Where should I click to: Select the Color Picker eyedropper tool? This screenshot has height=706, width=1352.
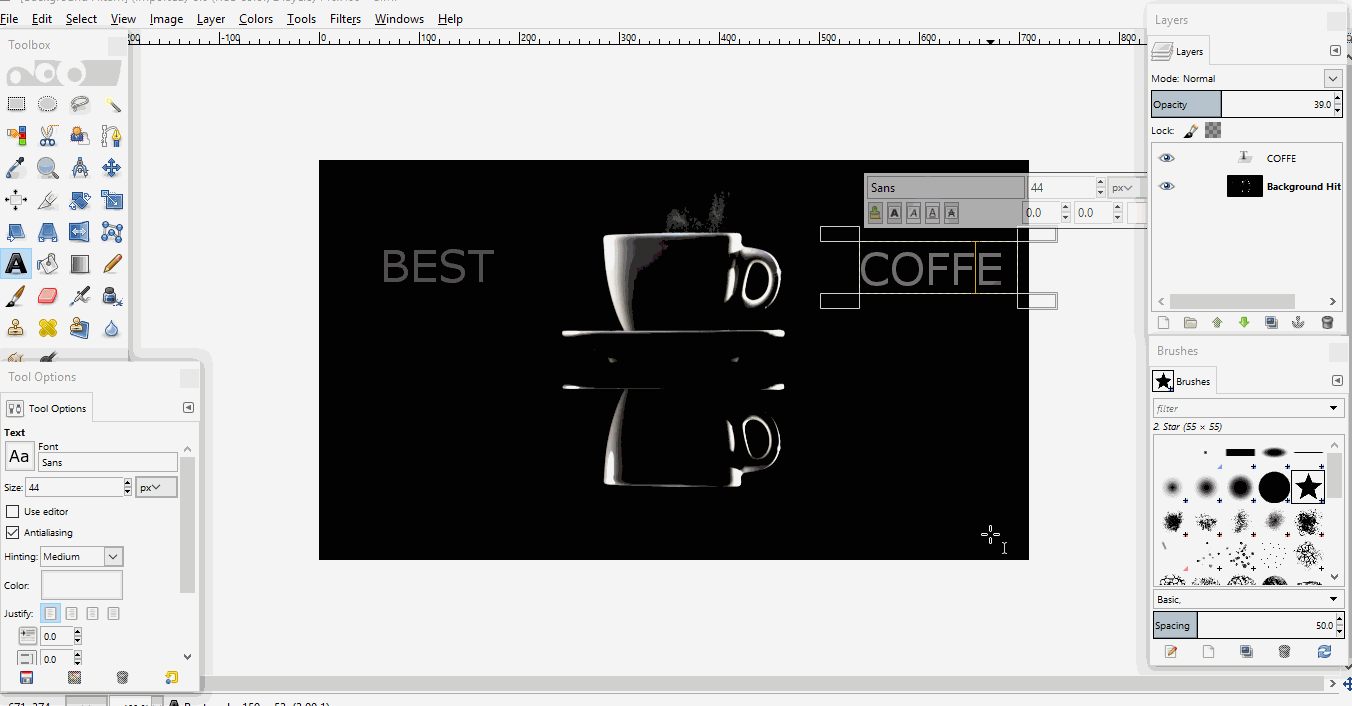tap(16, 167)
